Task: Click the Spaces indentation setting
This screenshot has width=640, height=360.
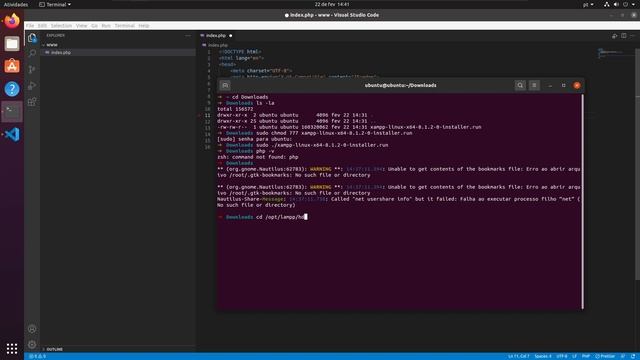Action: pyautogui.click(x=543, y=356)
